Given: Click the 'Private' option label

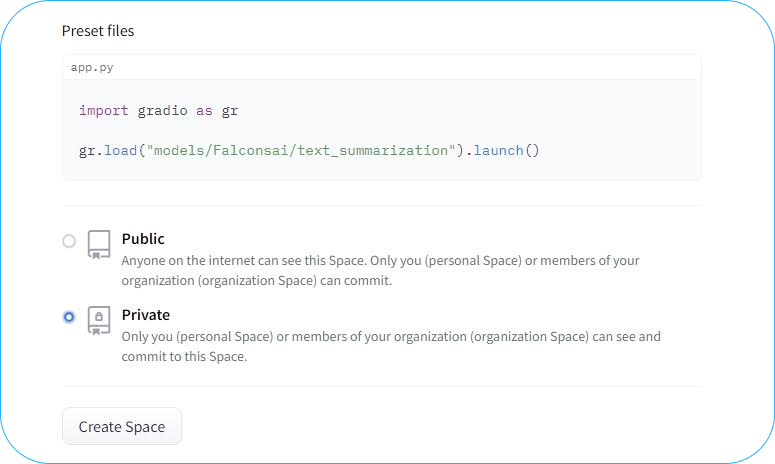Looking at the screenshot, I should (x=146, y=315).
